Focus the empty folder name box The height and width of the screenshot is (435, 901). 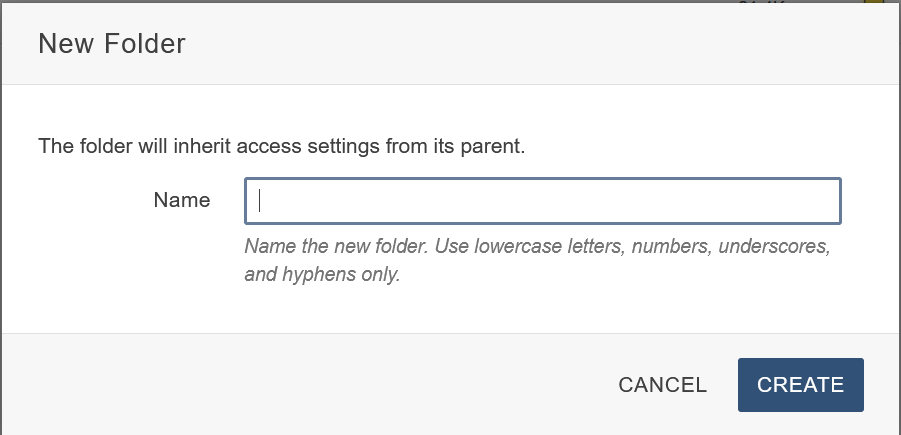[542, 201]
